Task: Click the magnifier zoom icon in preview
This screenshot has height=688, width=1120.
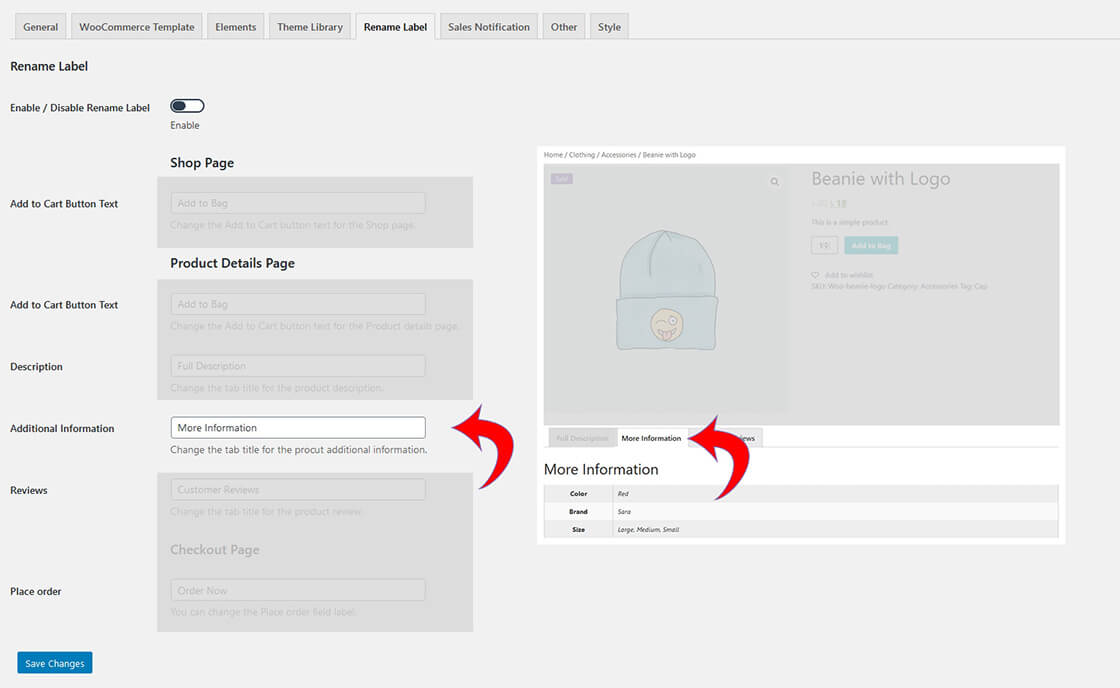Action: coord(774,181)
